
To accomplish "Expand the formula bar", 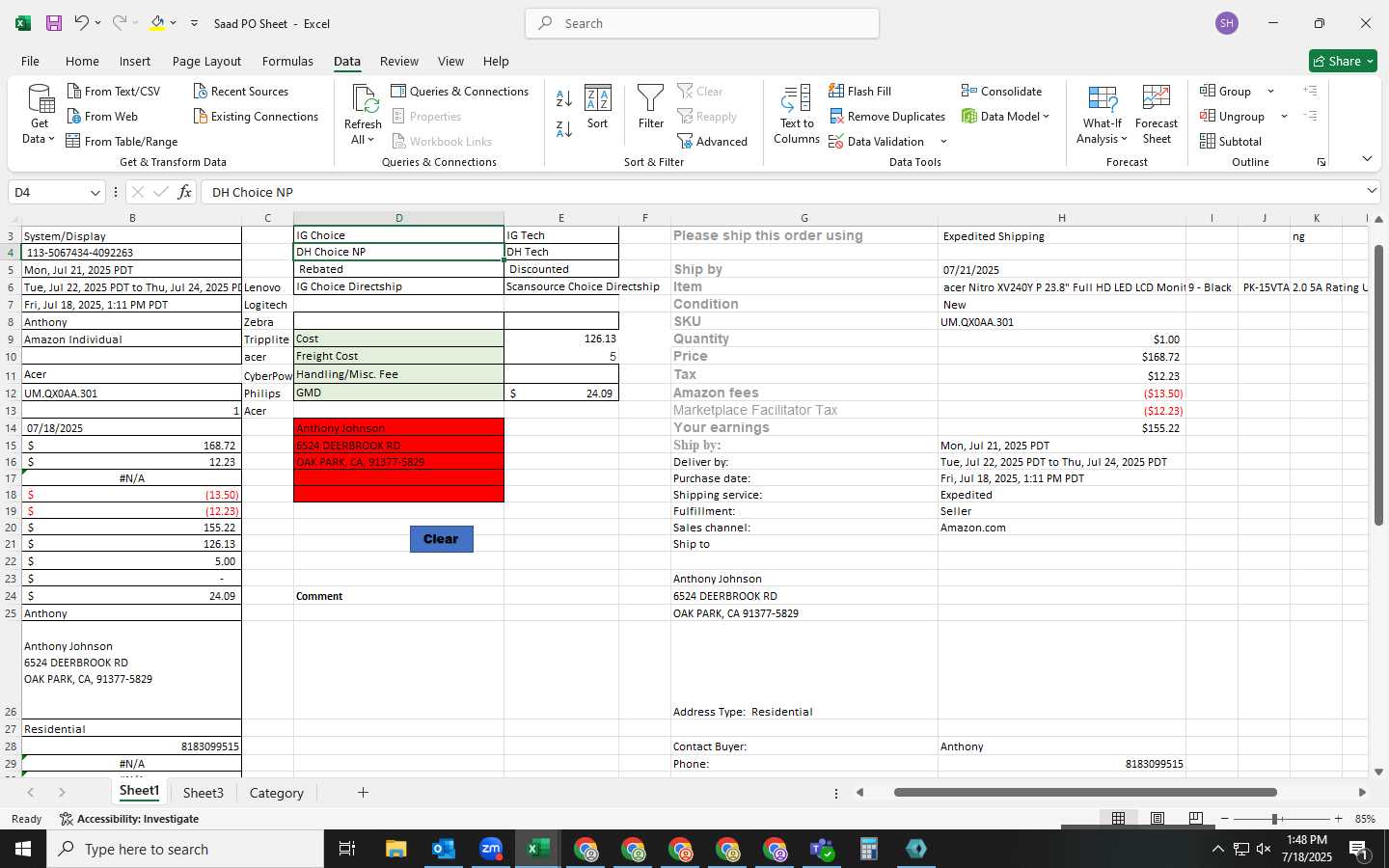I will [x=1372, y=191].
